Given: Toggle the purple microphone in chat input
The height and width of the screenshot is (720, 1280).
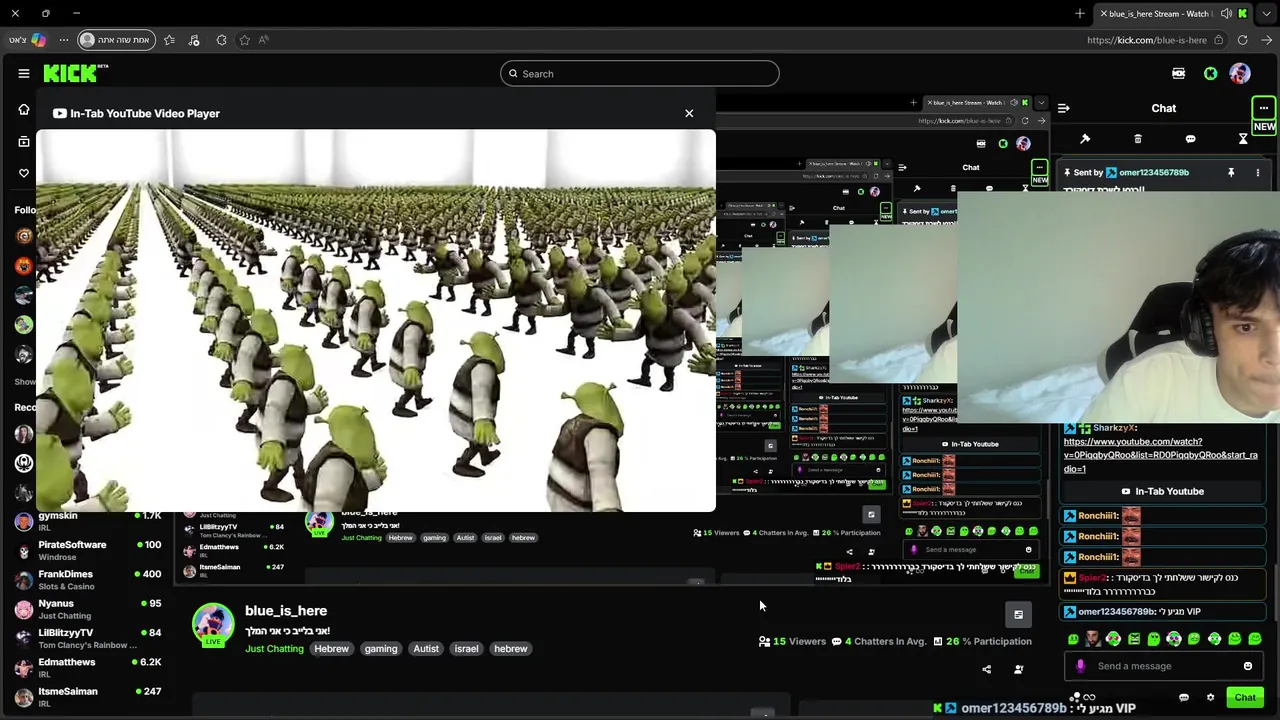Looking at the screenshot, I should 1080,666.
